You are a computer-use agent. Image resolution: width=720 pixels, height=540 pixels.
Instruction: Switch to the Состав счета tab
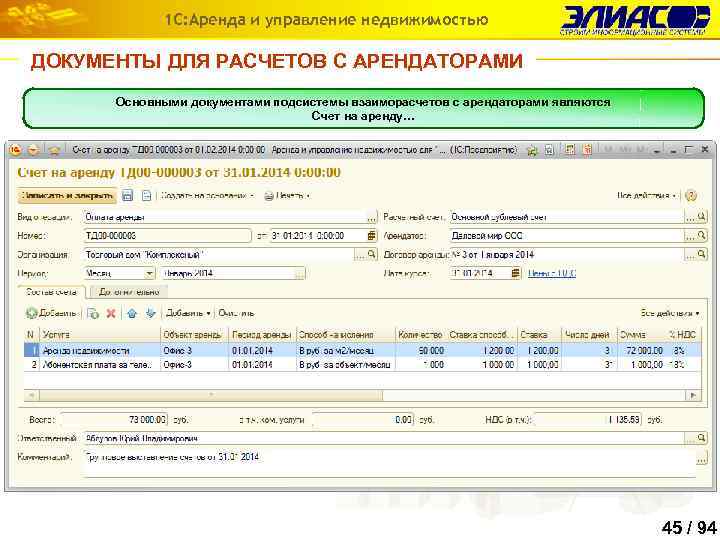[51, 292]
